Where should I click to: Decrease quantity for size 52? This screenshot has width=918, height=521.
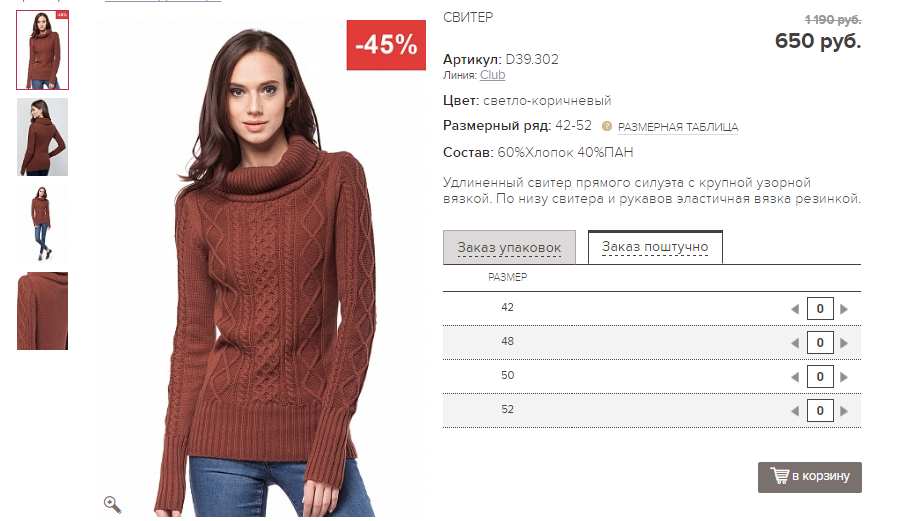pos(794,411)
